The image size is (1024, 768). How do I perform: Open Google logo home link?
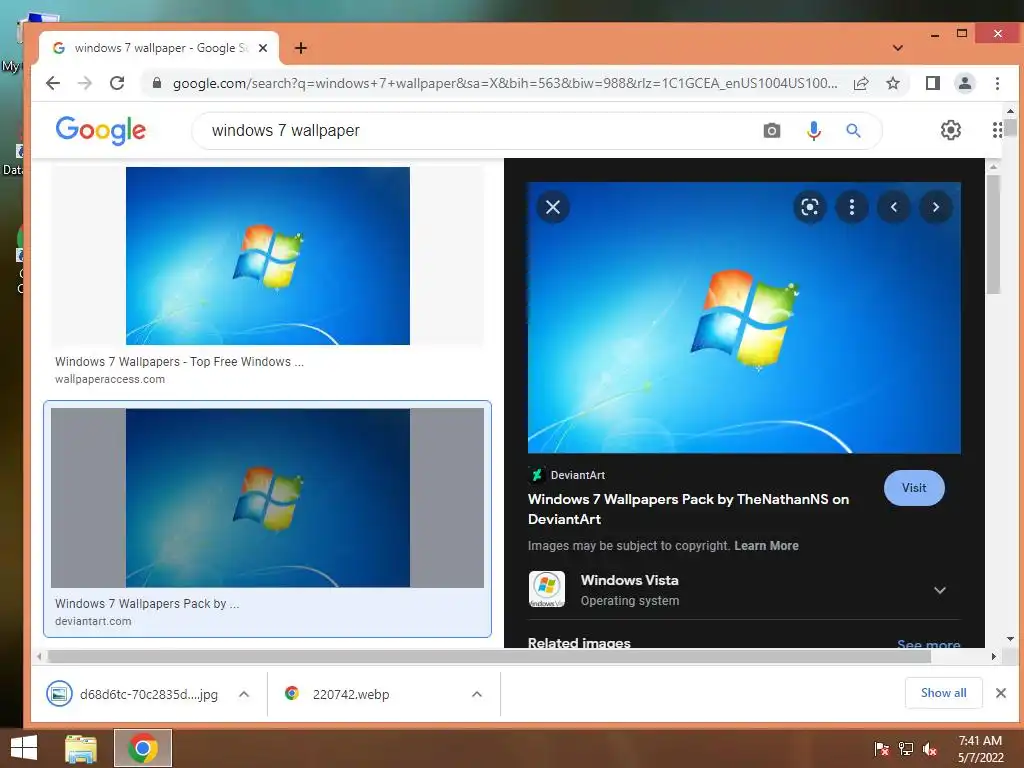[101, 131]
